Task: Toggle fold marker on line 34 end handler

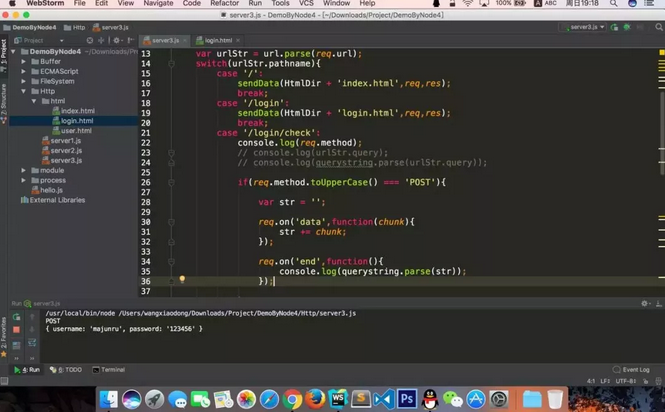Action: [171, 261]
